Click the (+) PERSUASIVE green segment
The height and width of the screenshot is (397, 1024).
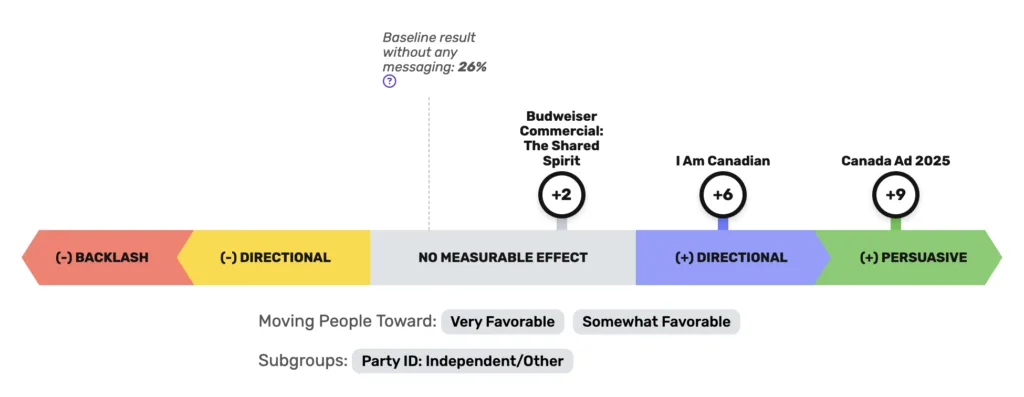912,257
